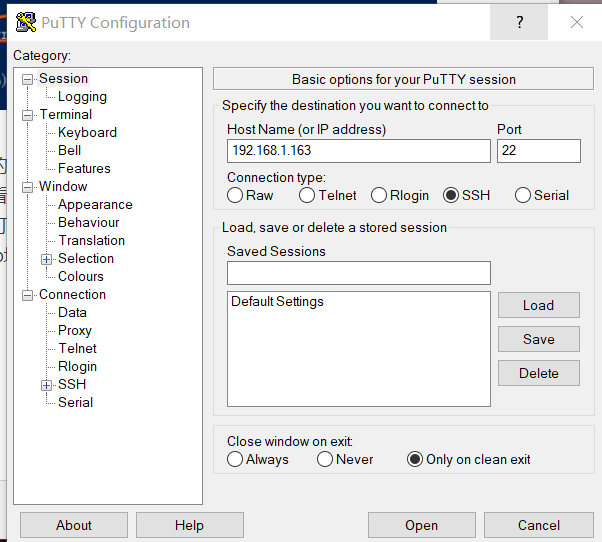Viewport: 602px width, 542px height.
Task: Close the PuTTY Configuration window
Action: [x=577, y=22]
